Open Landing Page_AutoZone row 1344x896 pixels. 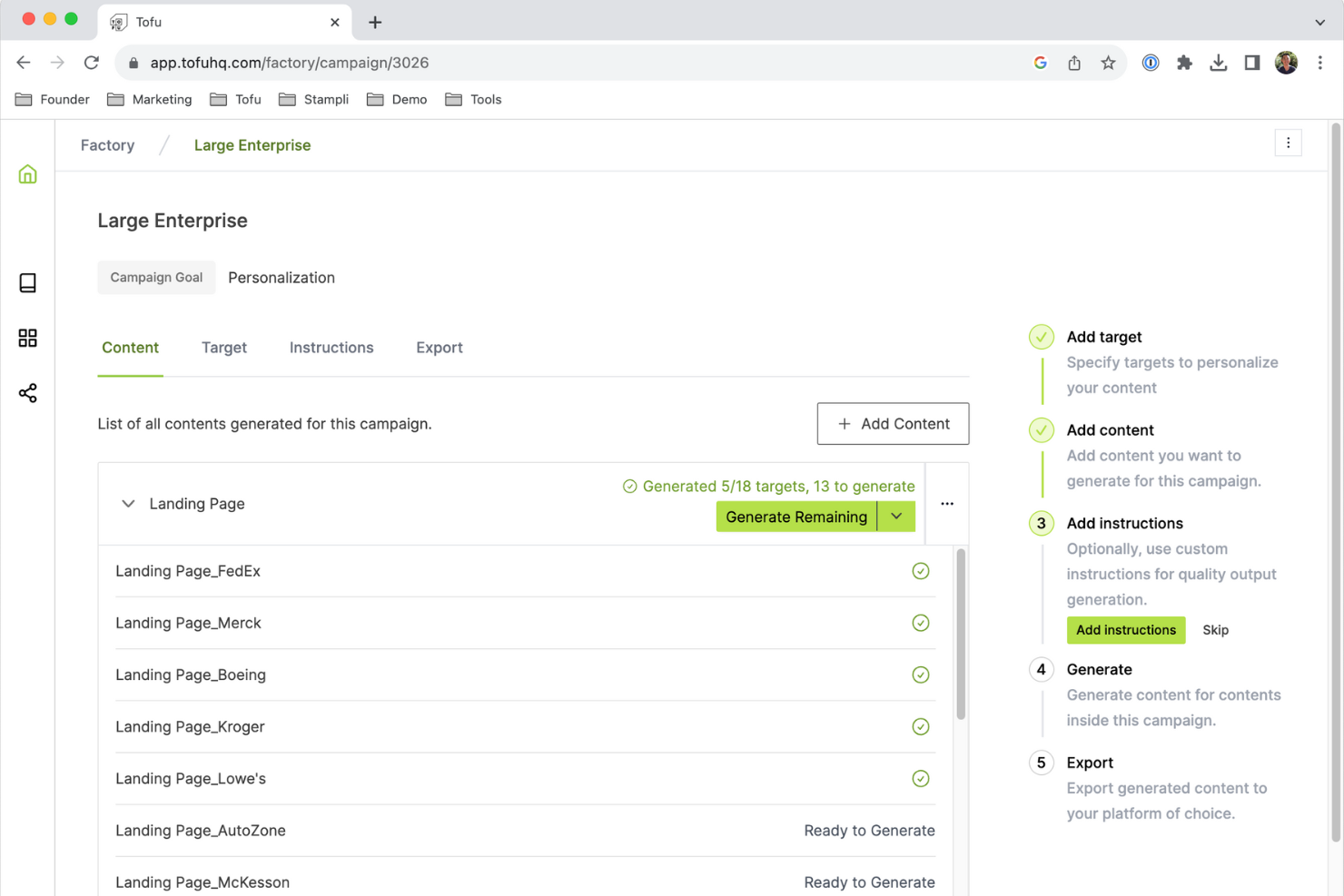point(525,831)
